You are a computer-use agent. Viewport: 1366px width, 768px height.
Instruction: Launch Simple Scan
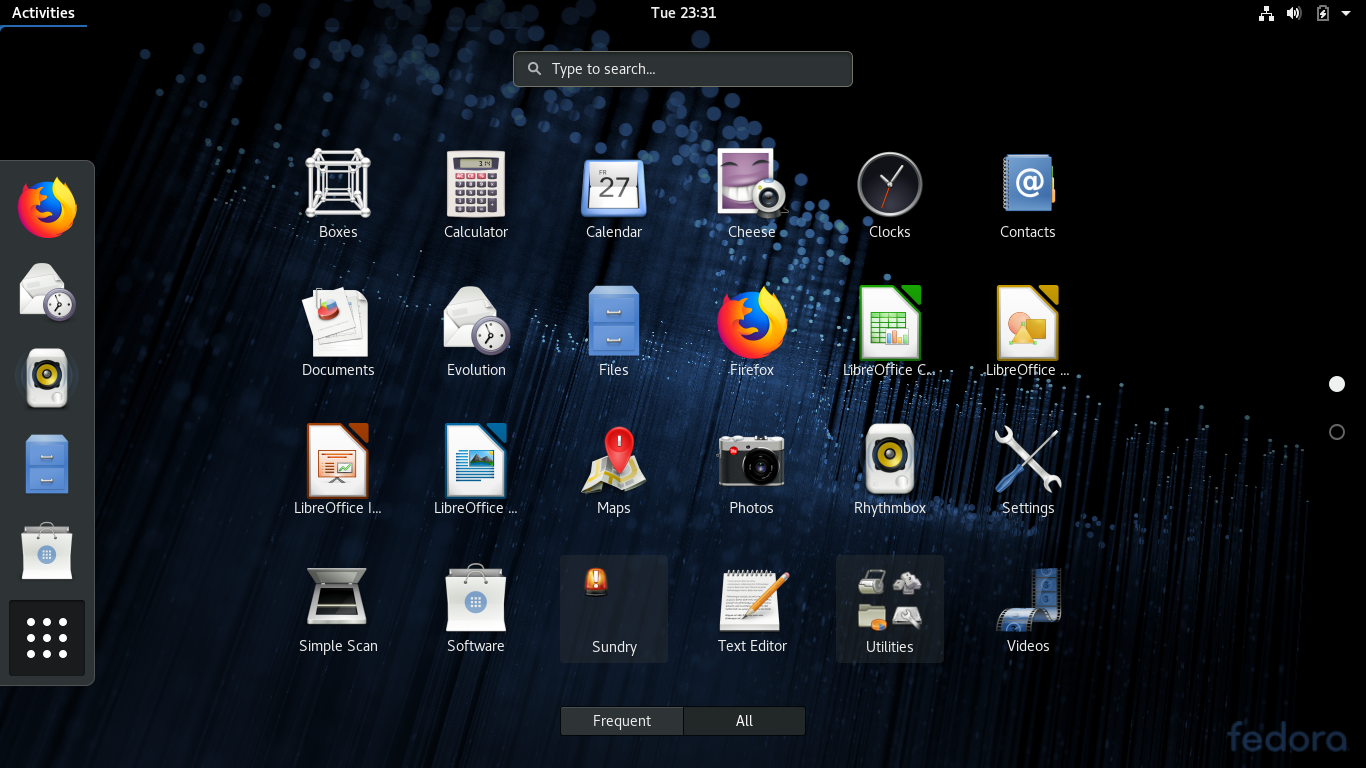pyautogui.click(x=338, y=609)
